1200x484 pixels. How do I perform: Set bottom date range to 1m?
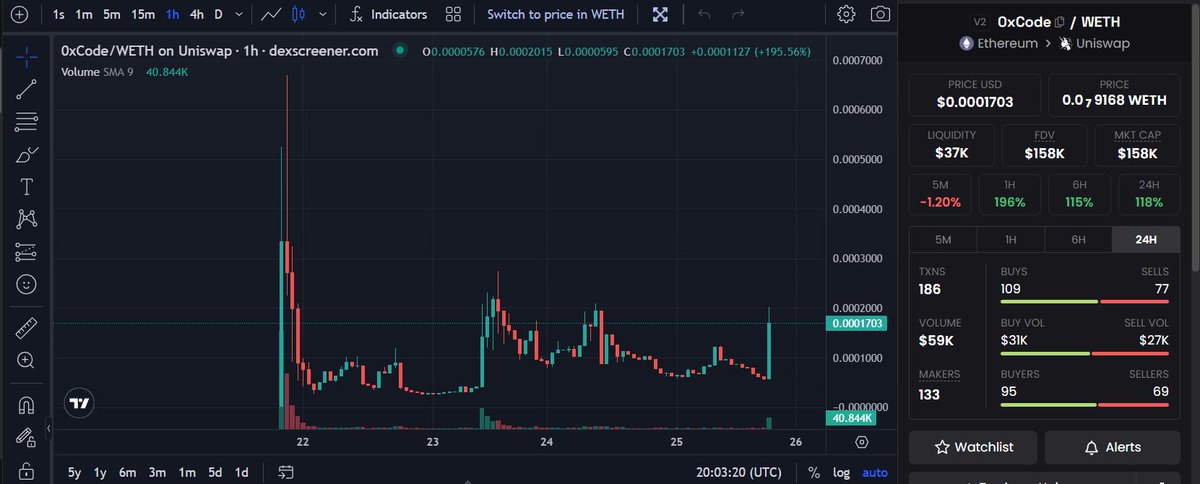click(x=187, y=471)
